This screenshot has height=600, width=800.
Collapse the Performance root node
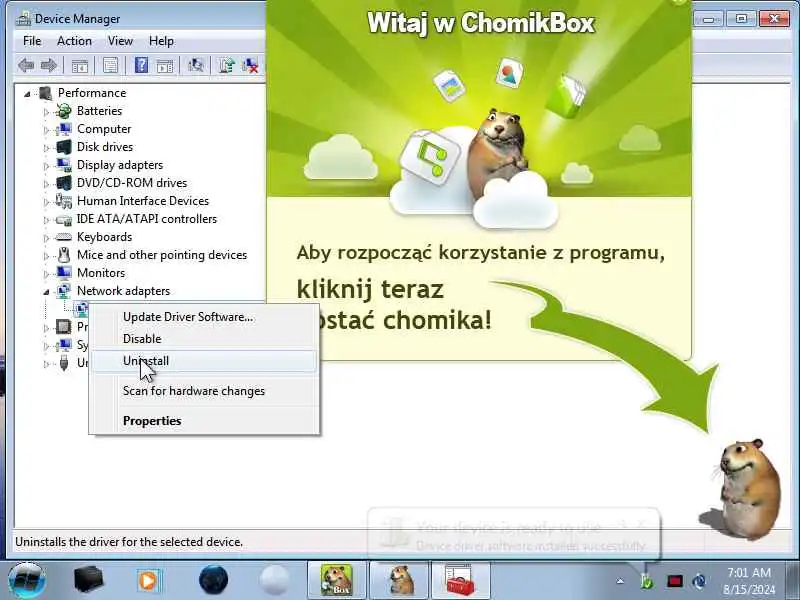(x=28, y=93)
